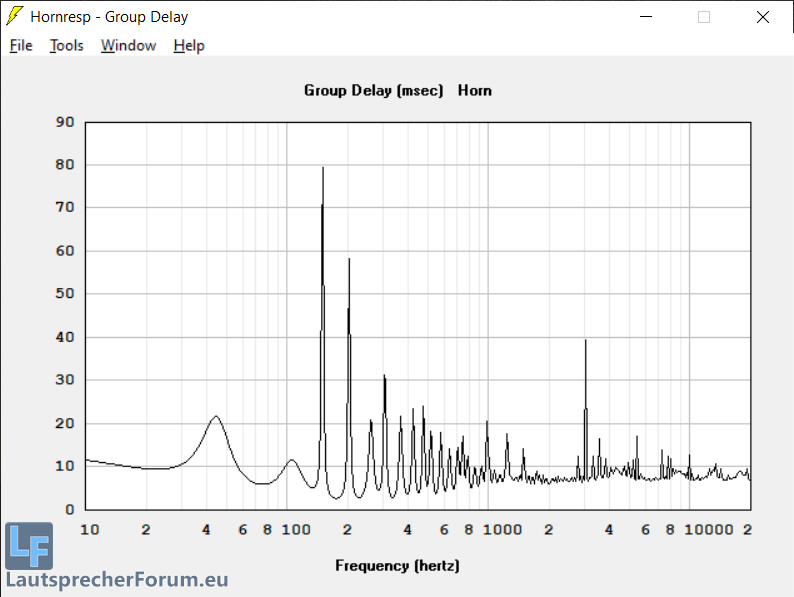Click the tallest peak near 80 msec

[323, 169]
